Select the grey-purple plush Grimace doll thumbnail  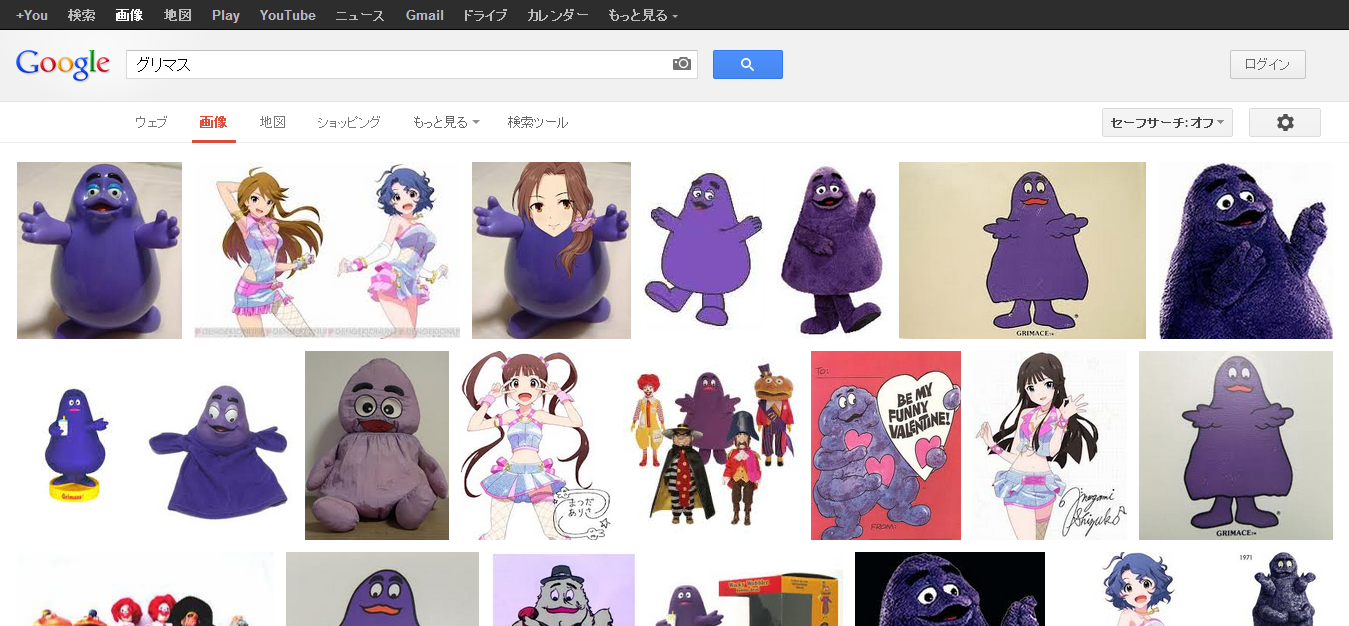(376, 445)
